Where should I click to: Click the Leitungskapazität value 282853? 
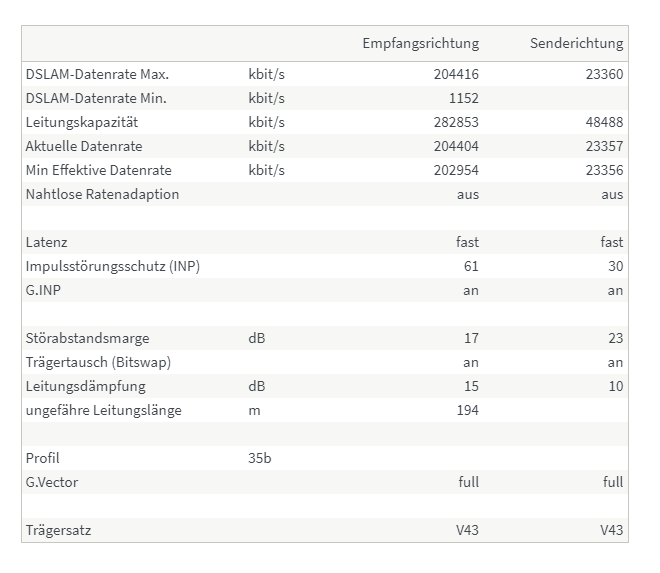coord(456,123)
